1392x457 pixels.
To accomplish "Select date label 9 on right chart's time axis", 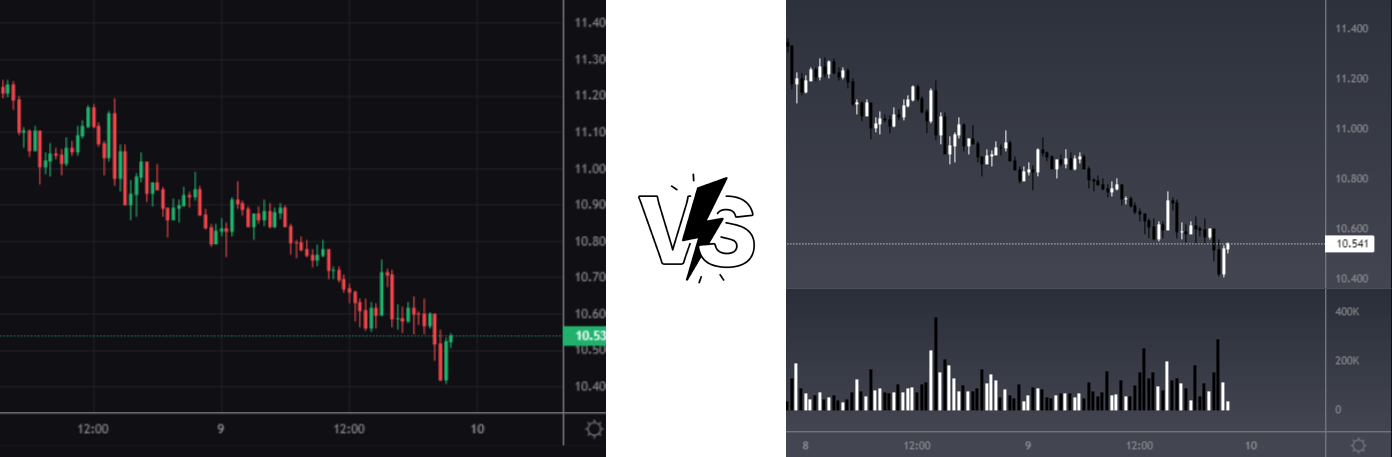I will pos(1027,446).
